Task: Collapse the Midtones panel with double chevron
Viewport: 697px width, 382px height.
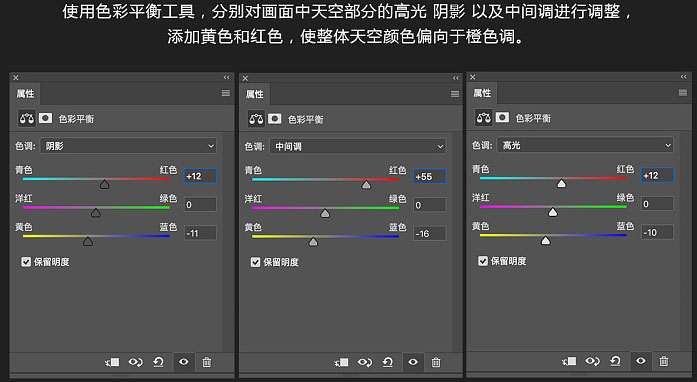Action: click(456, 78)
